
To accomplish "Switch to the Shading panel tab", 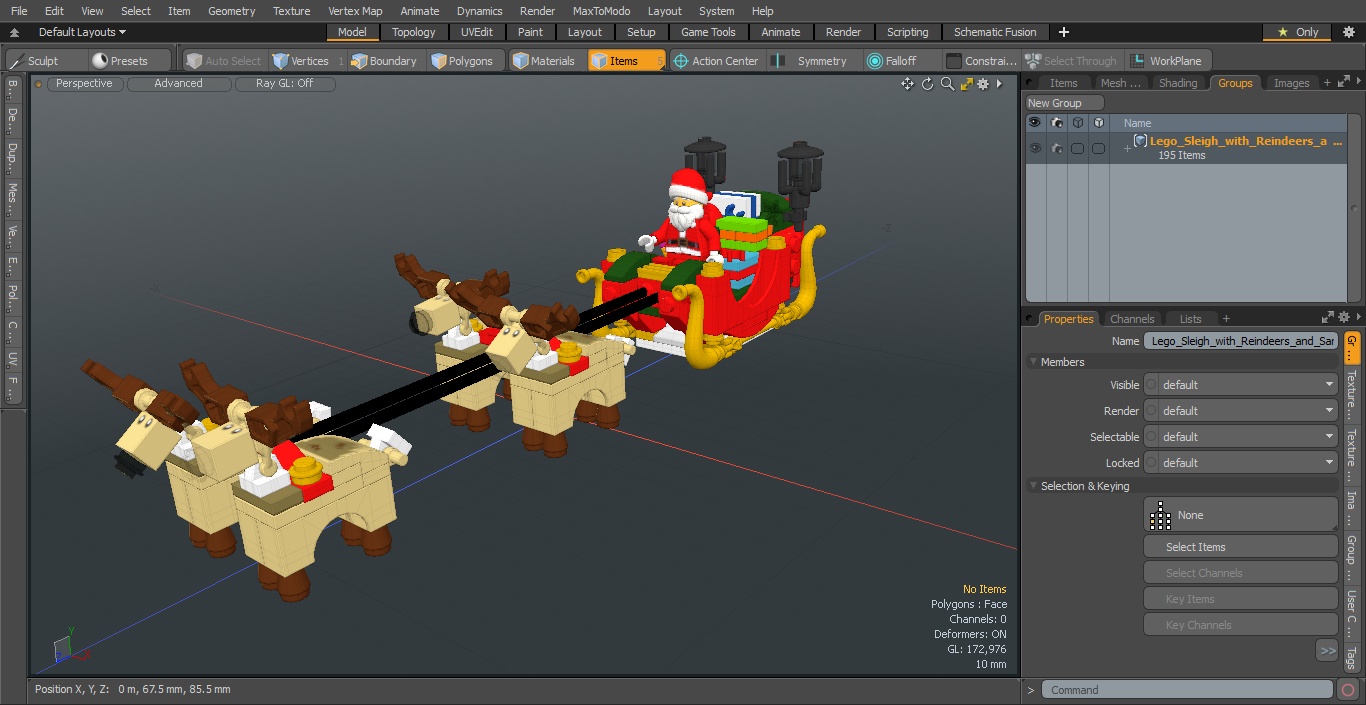I will (1178, 83).
